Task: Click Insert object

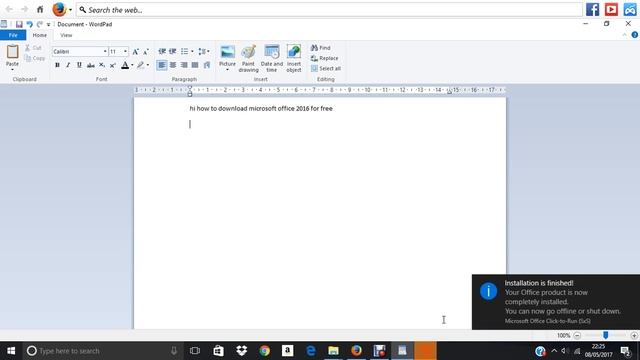Action: [x=293, y=58]
